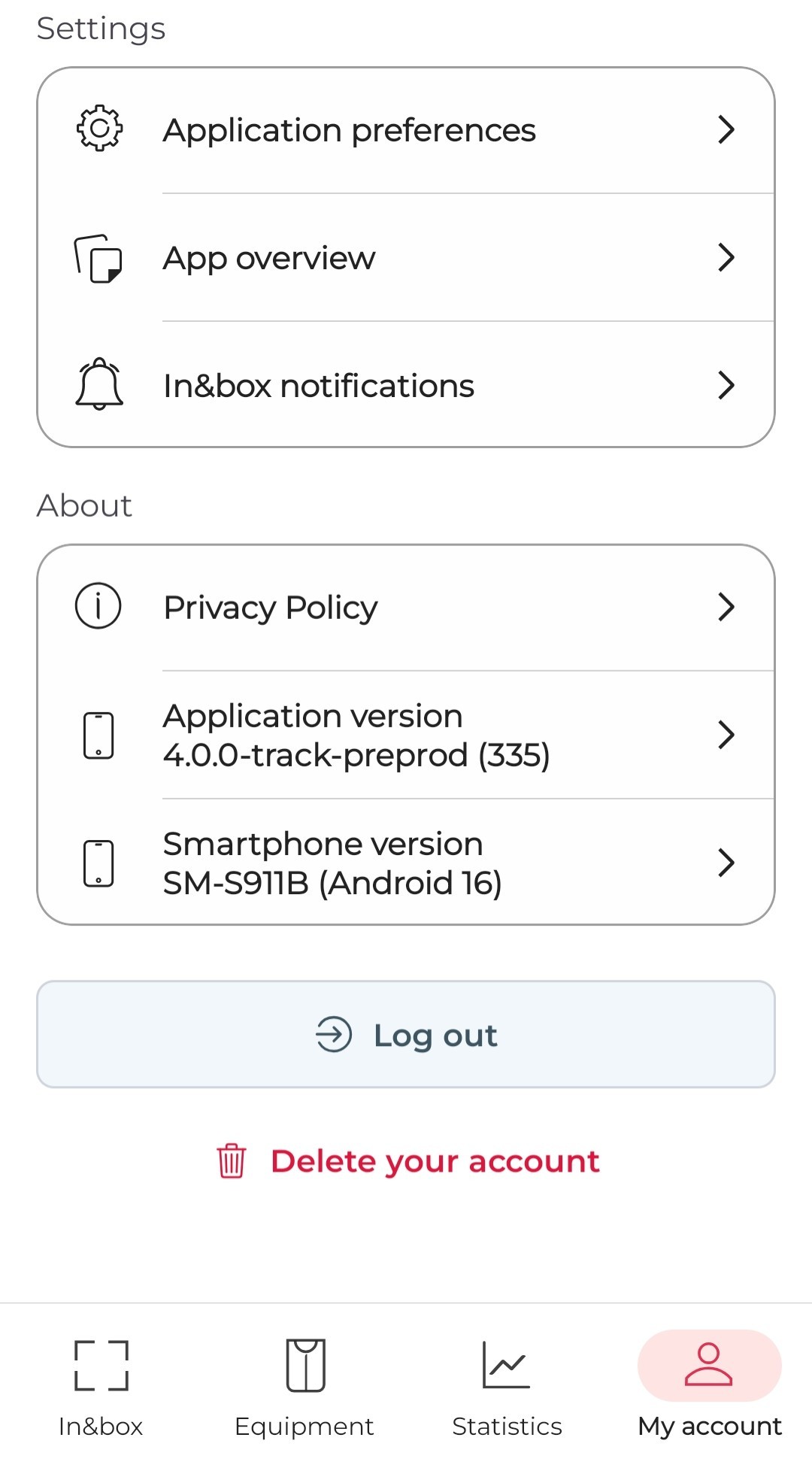
Task: Tap the Log out arrow icon
Action: [334, 1034]
